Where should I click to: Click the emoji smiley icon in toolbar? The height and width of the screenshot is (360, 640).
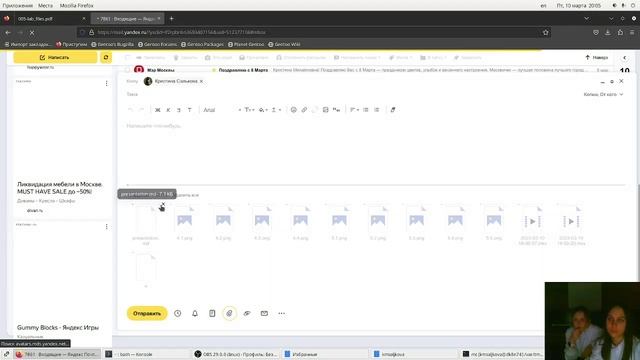tap(293, 110)
